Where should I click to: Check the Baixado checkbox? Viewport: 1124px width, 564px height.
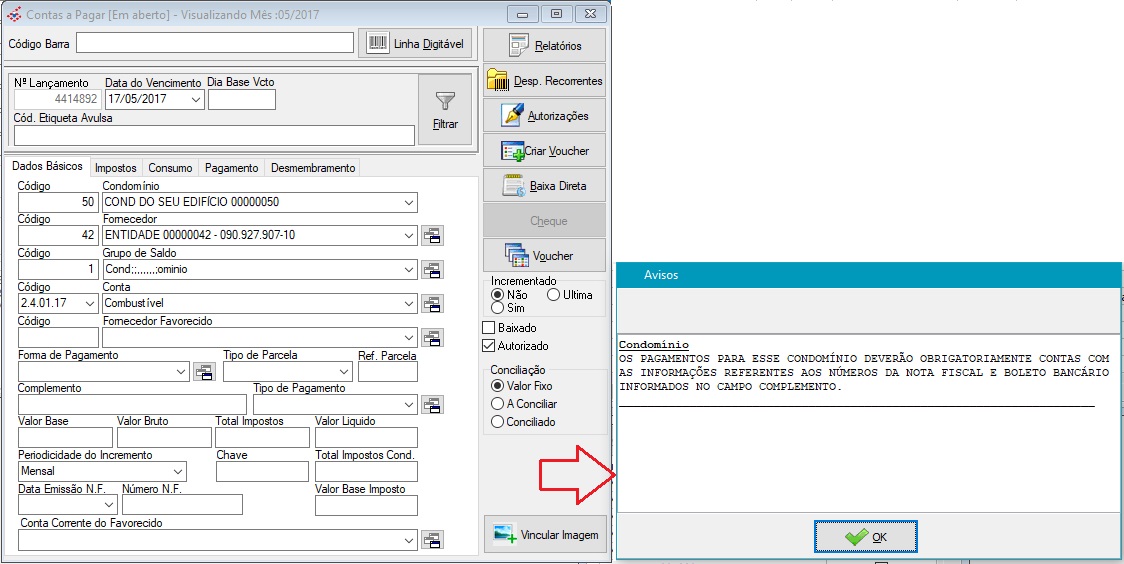point(489,328)
